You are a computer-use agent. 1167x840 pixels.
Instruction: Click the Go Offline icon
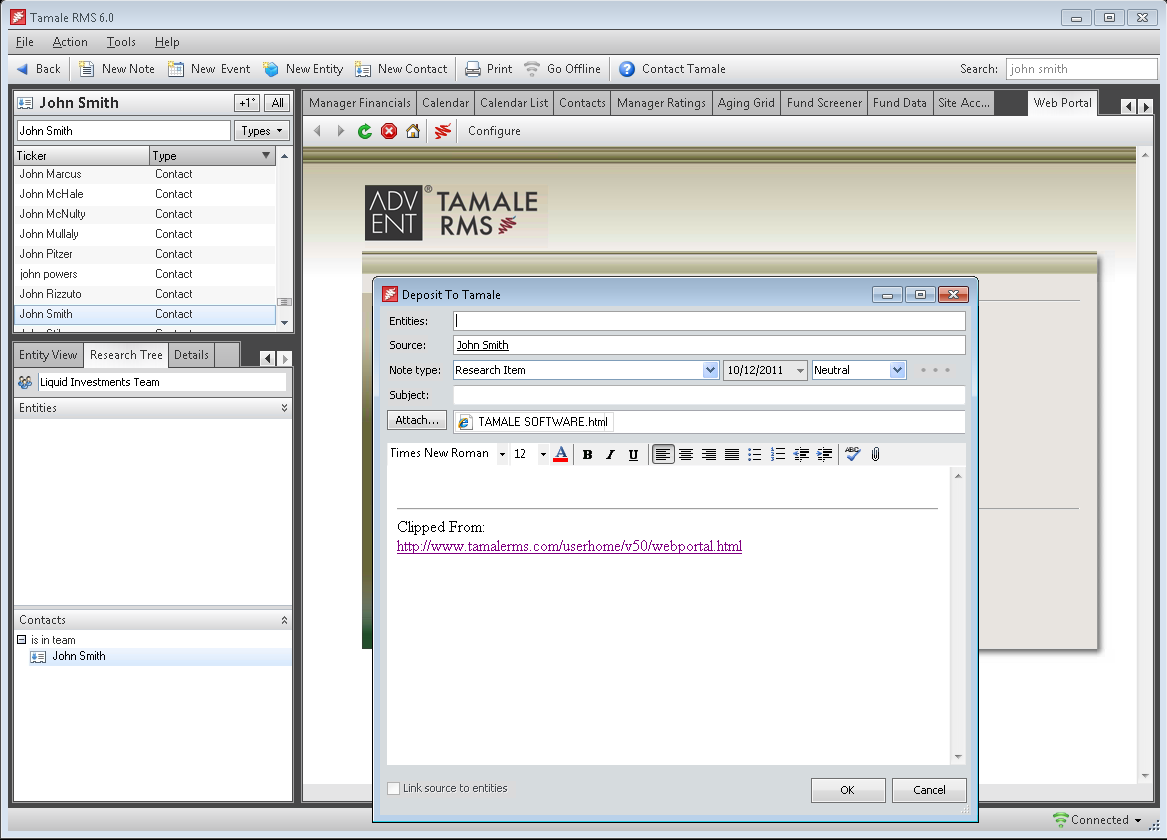point(532,69)
